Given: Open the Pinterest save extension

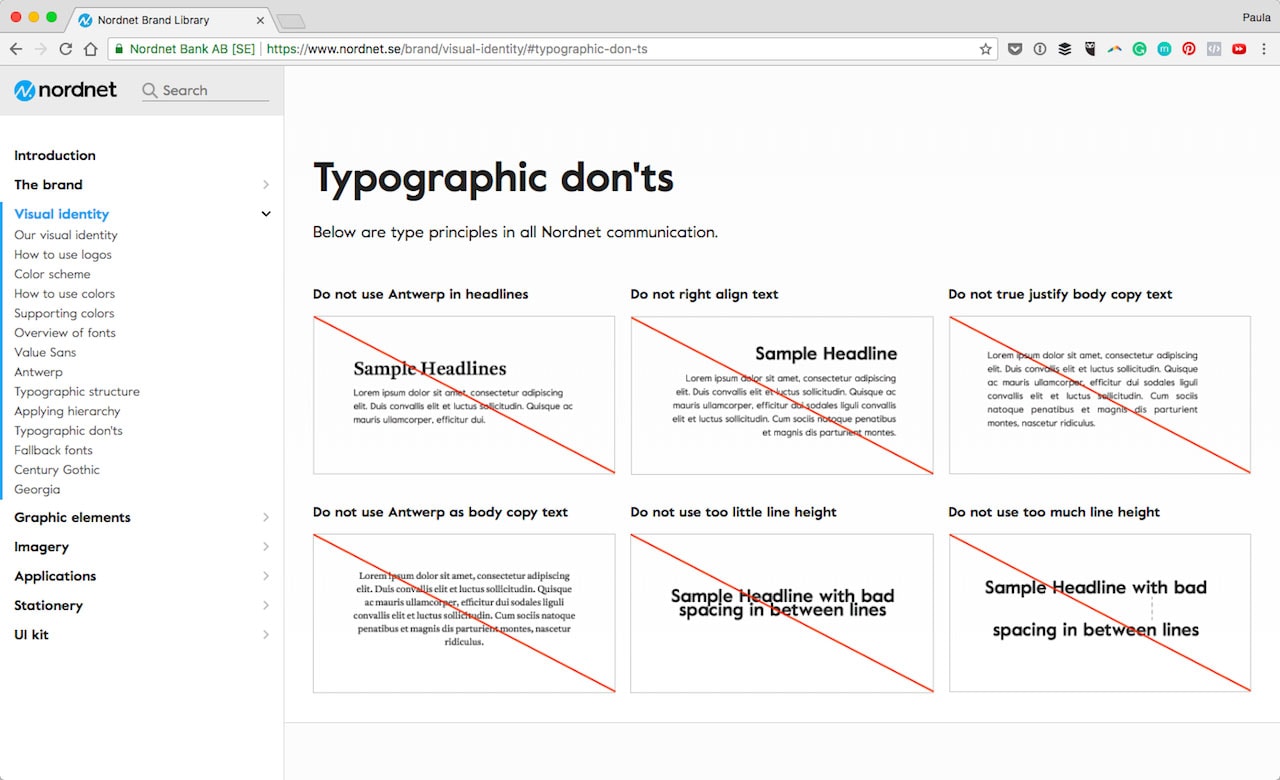Looking at the screenshot, I should point(1189,48).
